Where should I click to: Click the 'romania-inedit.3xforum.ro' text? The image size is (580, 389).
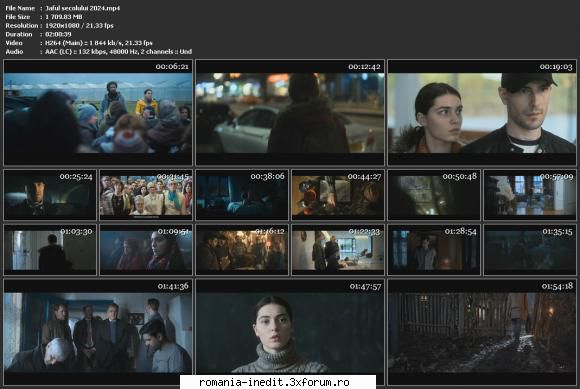pos(274,382)
